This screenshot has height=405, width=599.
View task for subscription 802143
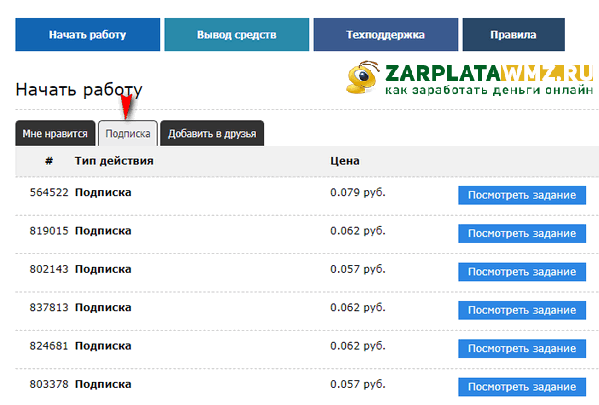tap(522, 272)
